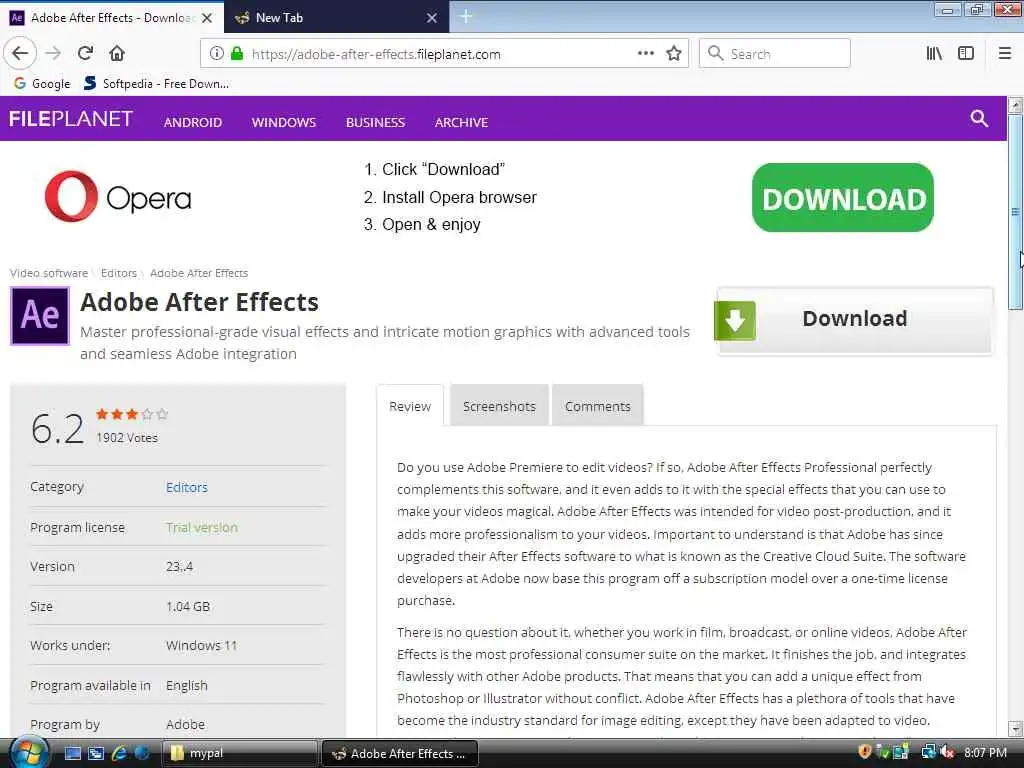Click the page scrollbar up arrow
This screenshot has width=1024, height=768.
tap(1015, 104)
